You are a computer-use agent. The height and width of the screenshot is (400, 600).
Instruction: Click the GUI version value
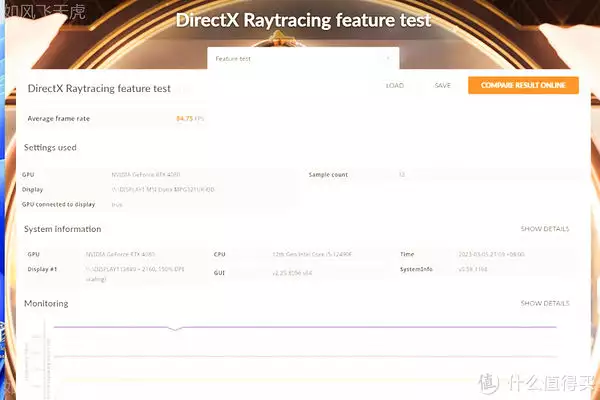(x=292, y=273)
